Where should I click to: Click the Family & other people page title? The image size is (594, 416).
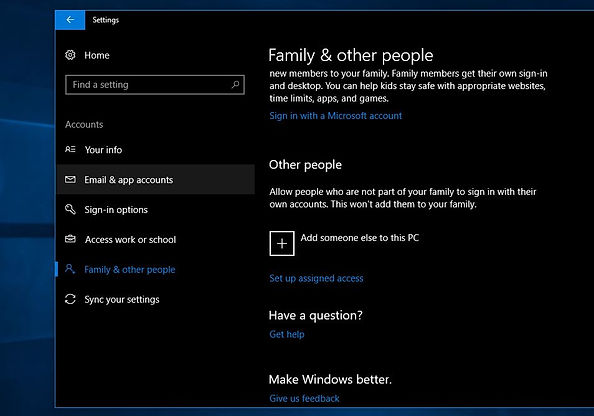coord(351,55)
